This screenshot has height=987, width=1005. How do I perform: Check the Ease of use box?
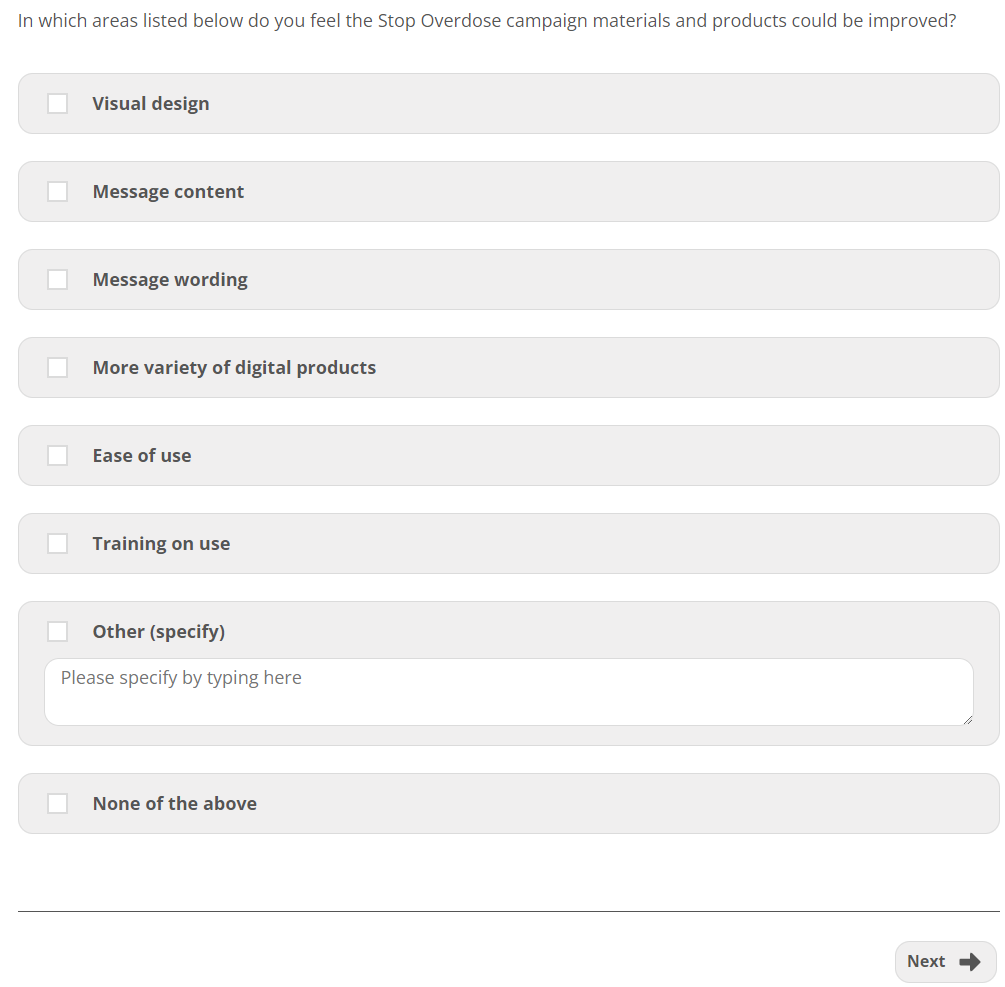[x=58, y=456]
